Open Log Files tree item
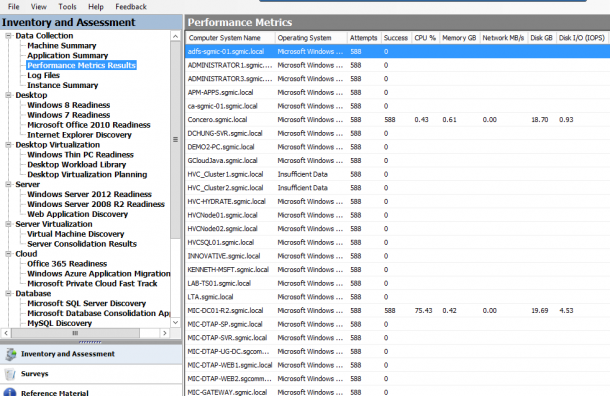610x396 pixels. (x=43, y=75)
